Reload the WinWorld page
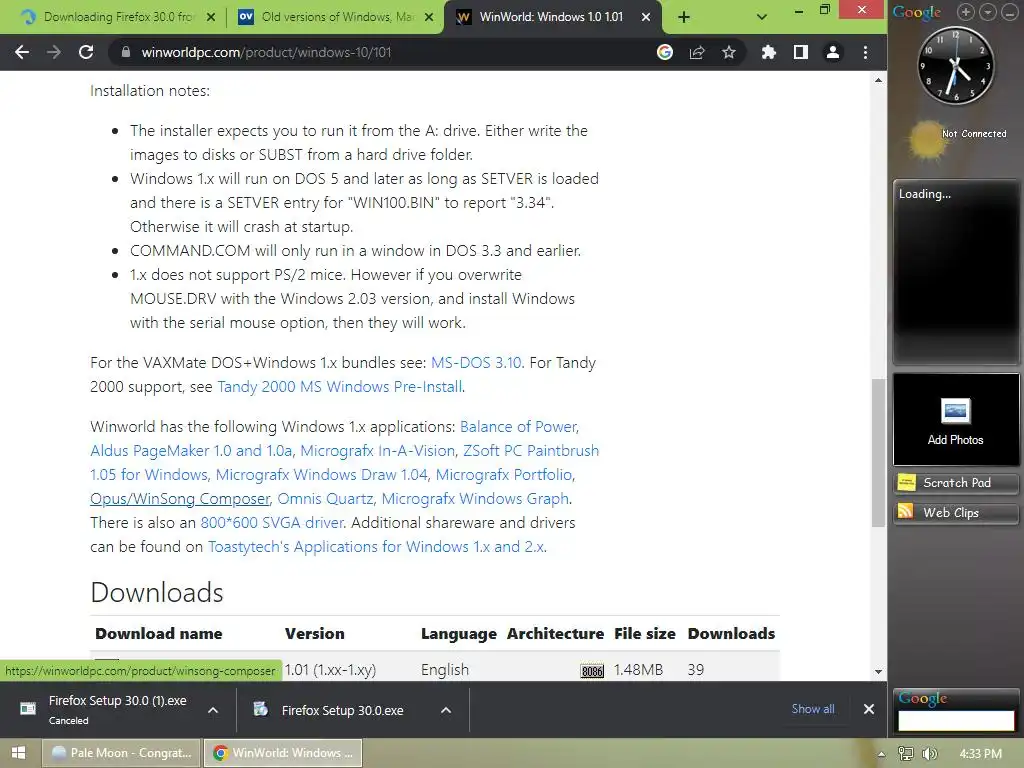This screenshot has height=768, width=1024. tap(86, 52)
